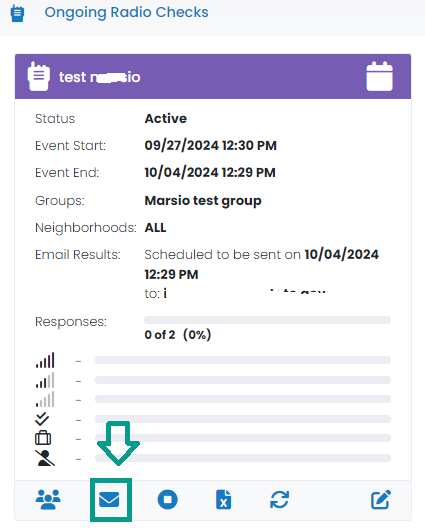Image resolution: width=425 pixels, height=528 pixels.
Task: Open the calendar icon in purple header
Action: pyautogui.click(x=380, y=76)
